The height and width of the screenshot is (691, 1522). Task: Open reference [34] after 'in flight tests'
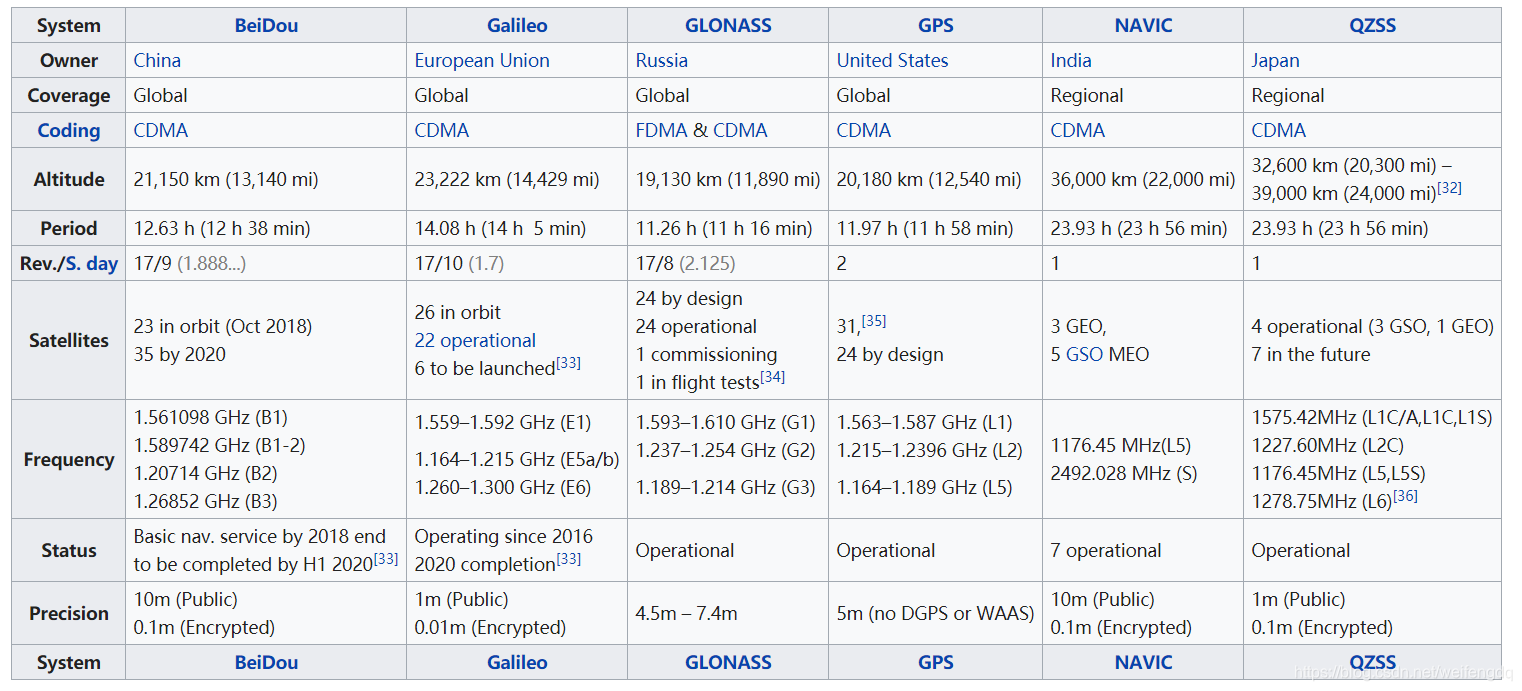(x=772, y=376)
